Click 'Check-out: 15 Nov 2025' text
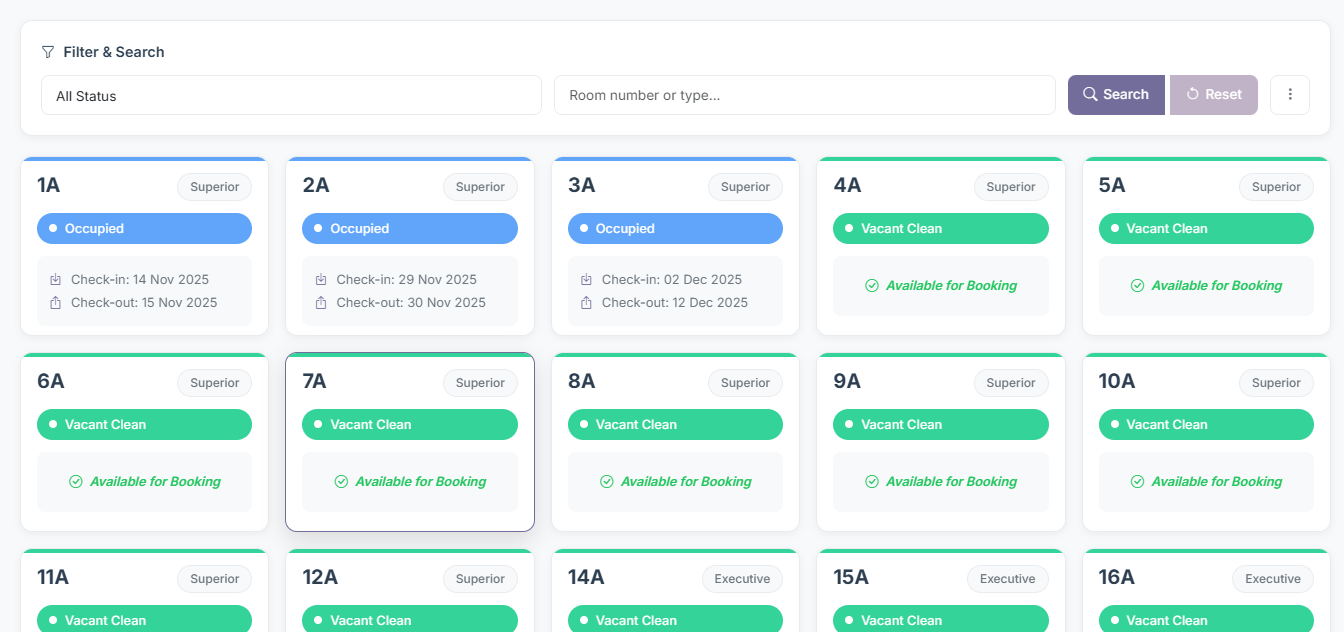 [144, 303]
